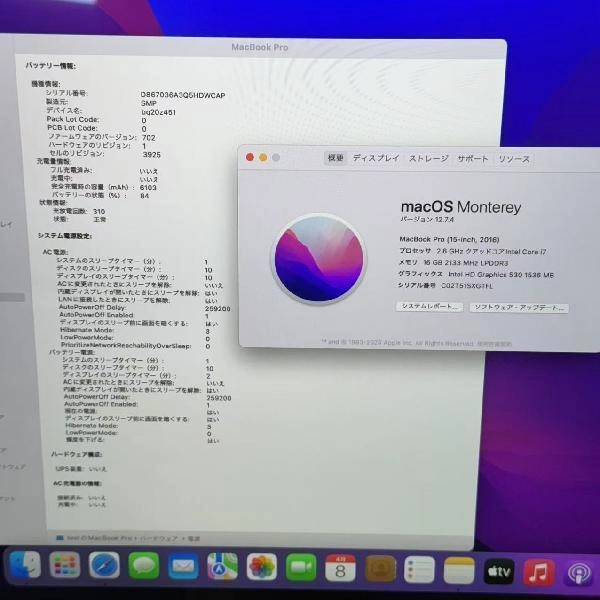Click the シリアル番号 line in About window
The width and height of the screenshot is (600, 600).
click(x=445, y=285)
